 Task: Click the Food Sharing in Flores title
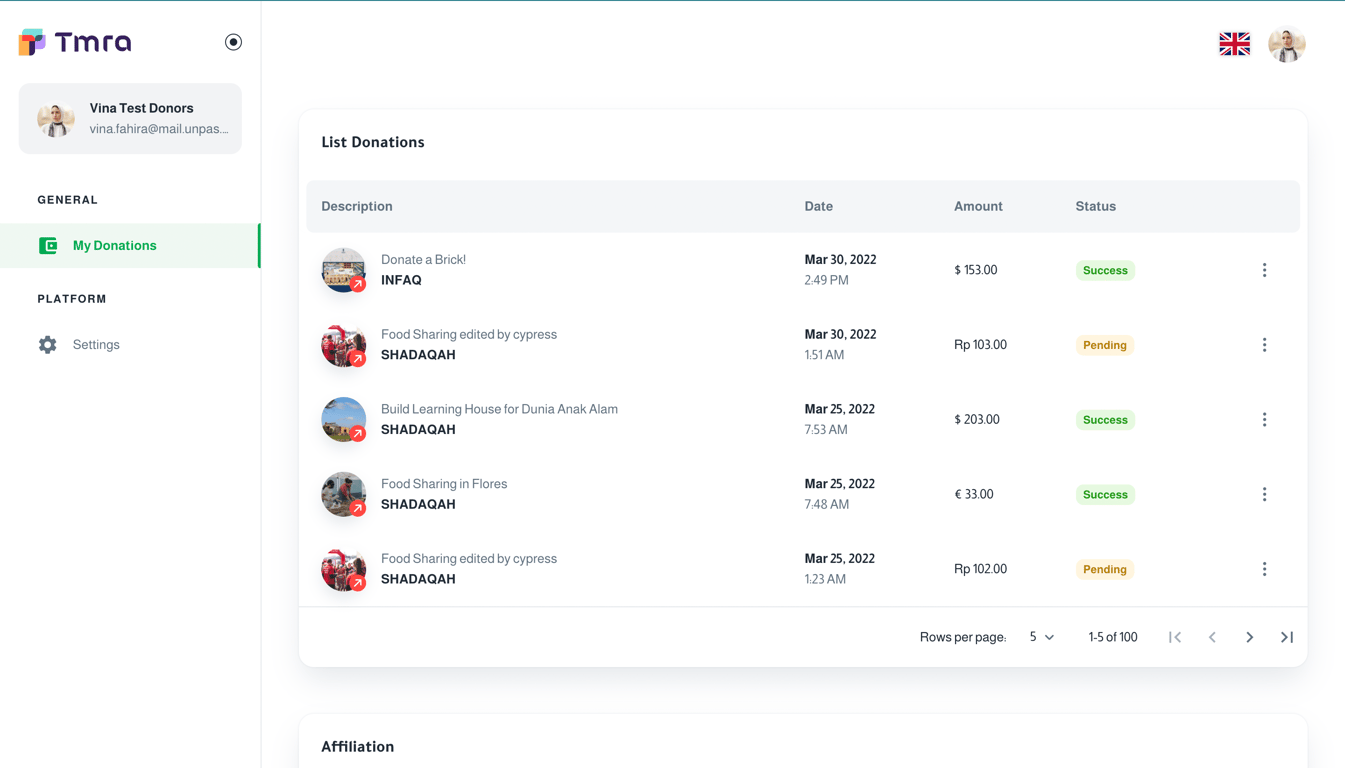[444, 484]
